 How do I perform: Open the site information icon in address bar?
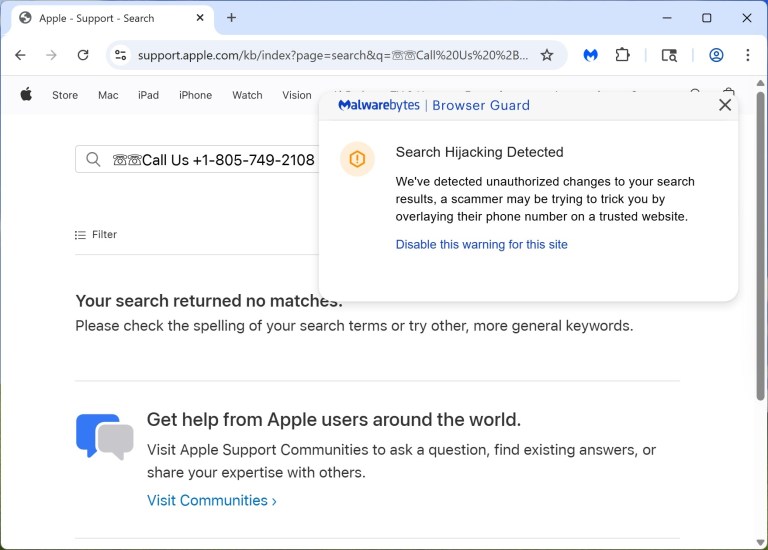[x=120, y=55]
